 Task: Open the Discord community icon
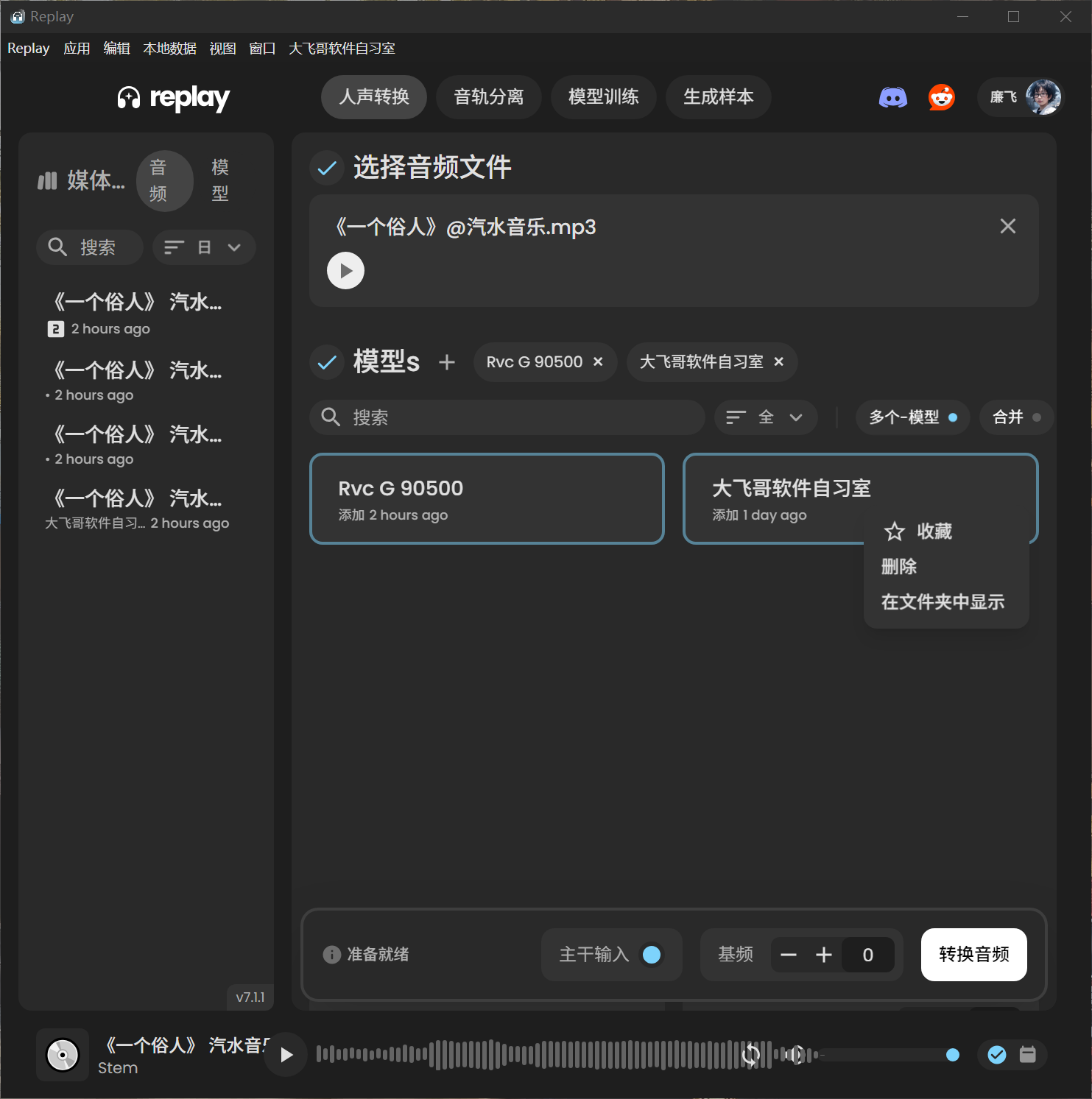(892, 97)
